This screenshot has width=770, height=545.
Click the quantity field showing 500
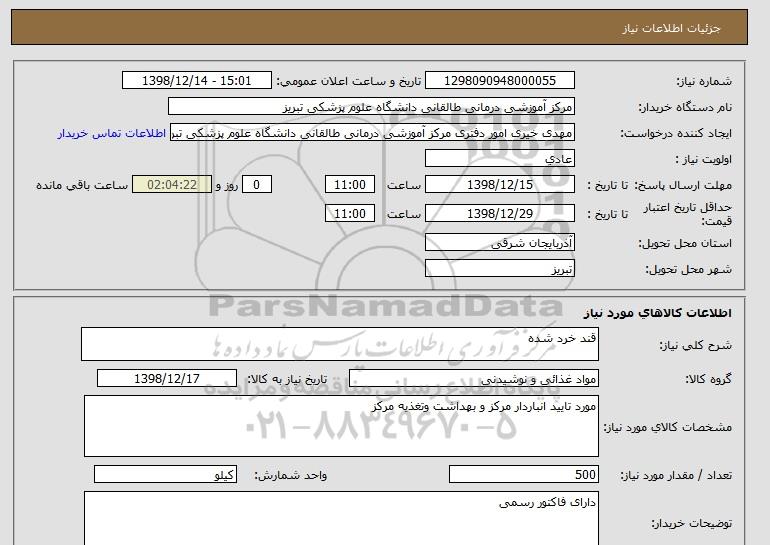point(524,474)
